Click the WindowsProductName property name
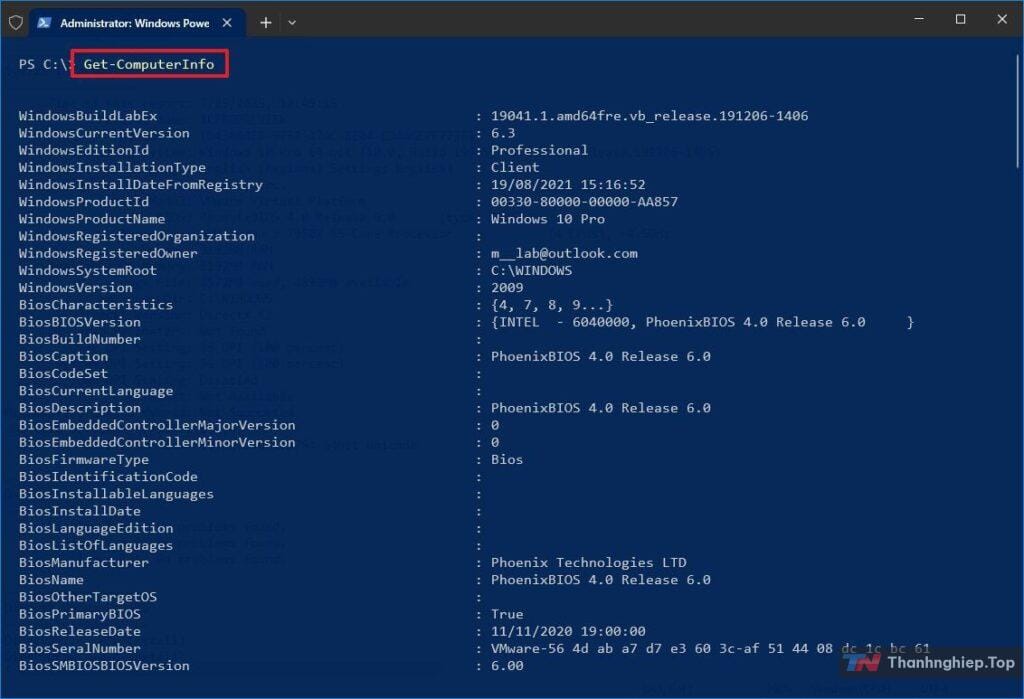 (x=92, y=219)
